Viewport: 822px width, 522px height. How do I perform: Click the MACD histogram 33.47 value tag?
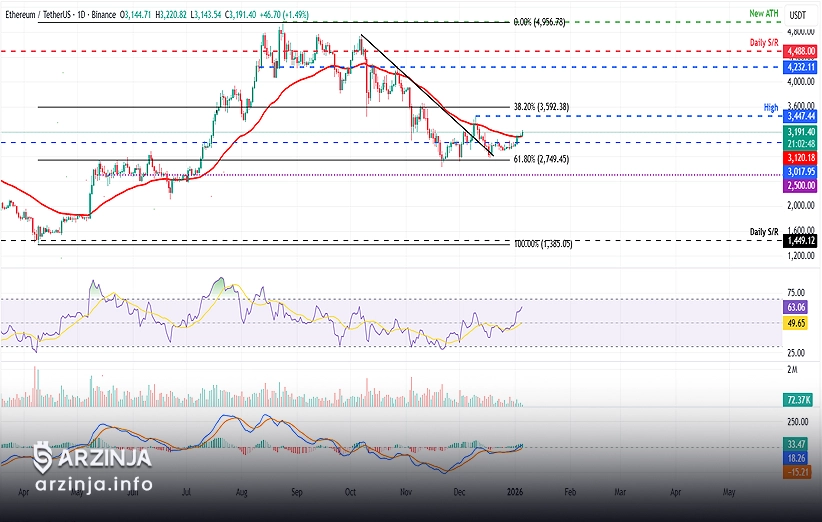[x=798, y=444]
